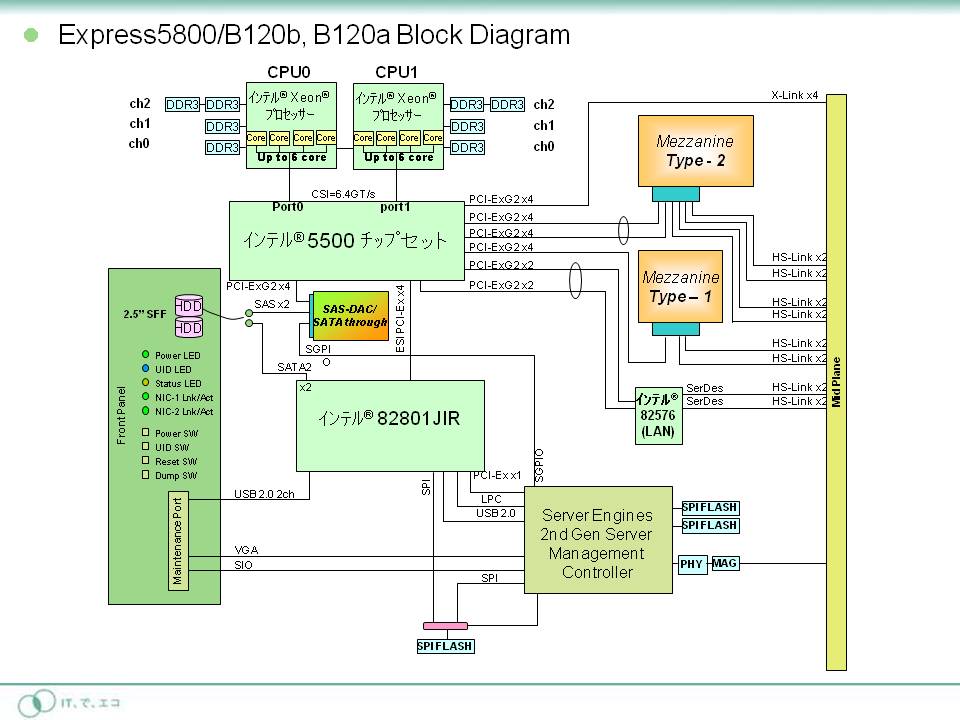Click the circular logo at bottom left
The image size is (960, 720).
(x=38, y=701)
